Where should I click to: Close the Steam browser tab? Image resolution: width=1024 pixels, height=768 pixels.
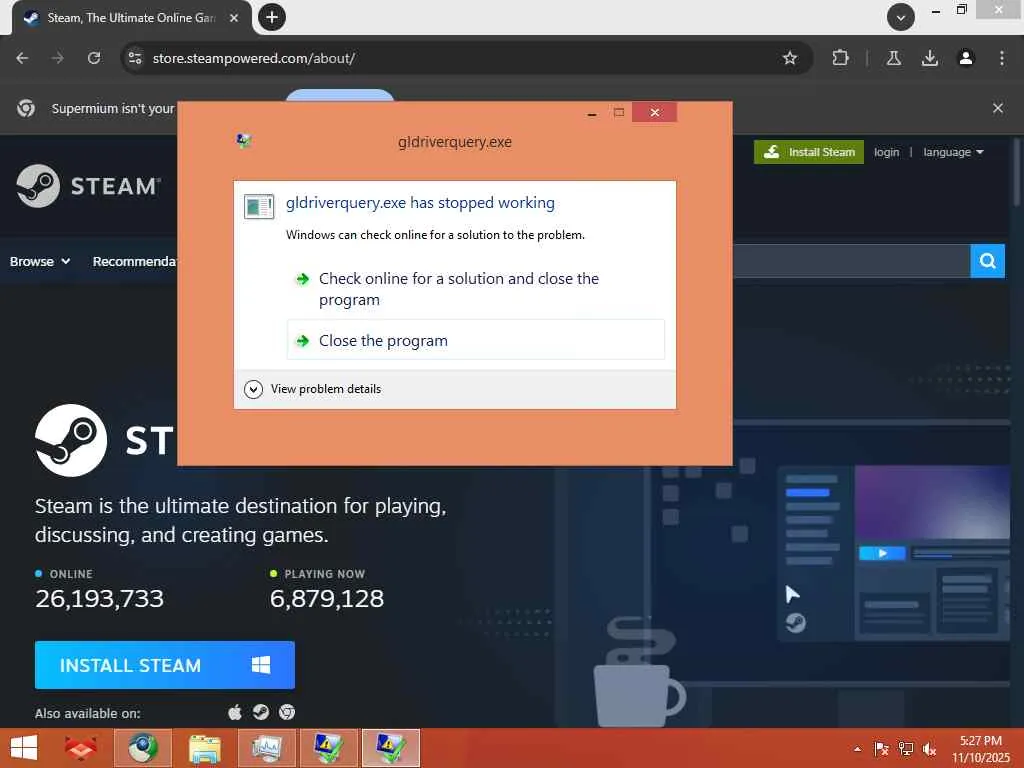(234, 18)
